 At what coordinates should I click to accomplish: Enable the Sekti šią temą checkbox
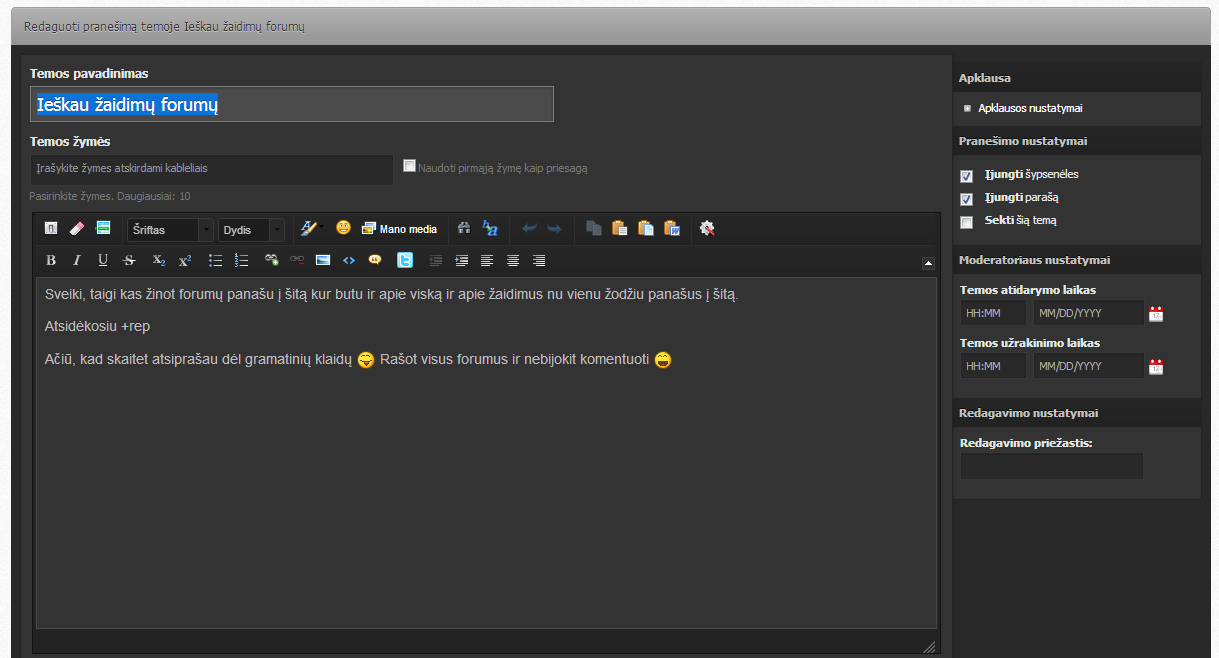pos(966,221)
